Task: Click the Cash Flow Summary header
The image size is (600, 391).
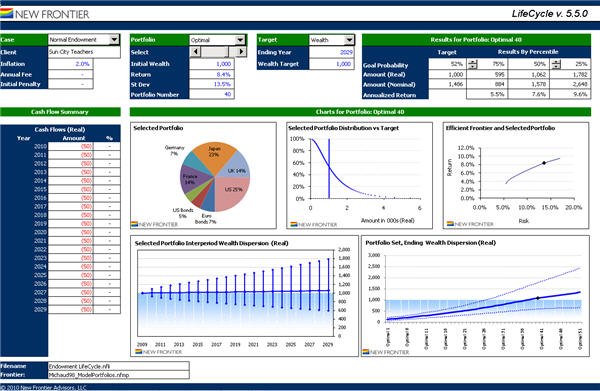Action: [60, 112]
